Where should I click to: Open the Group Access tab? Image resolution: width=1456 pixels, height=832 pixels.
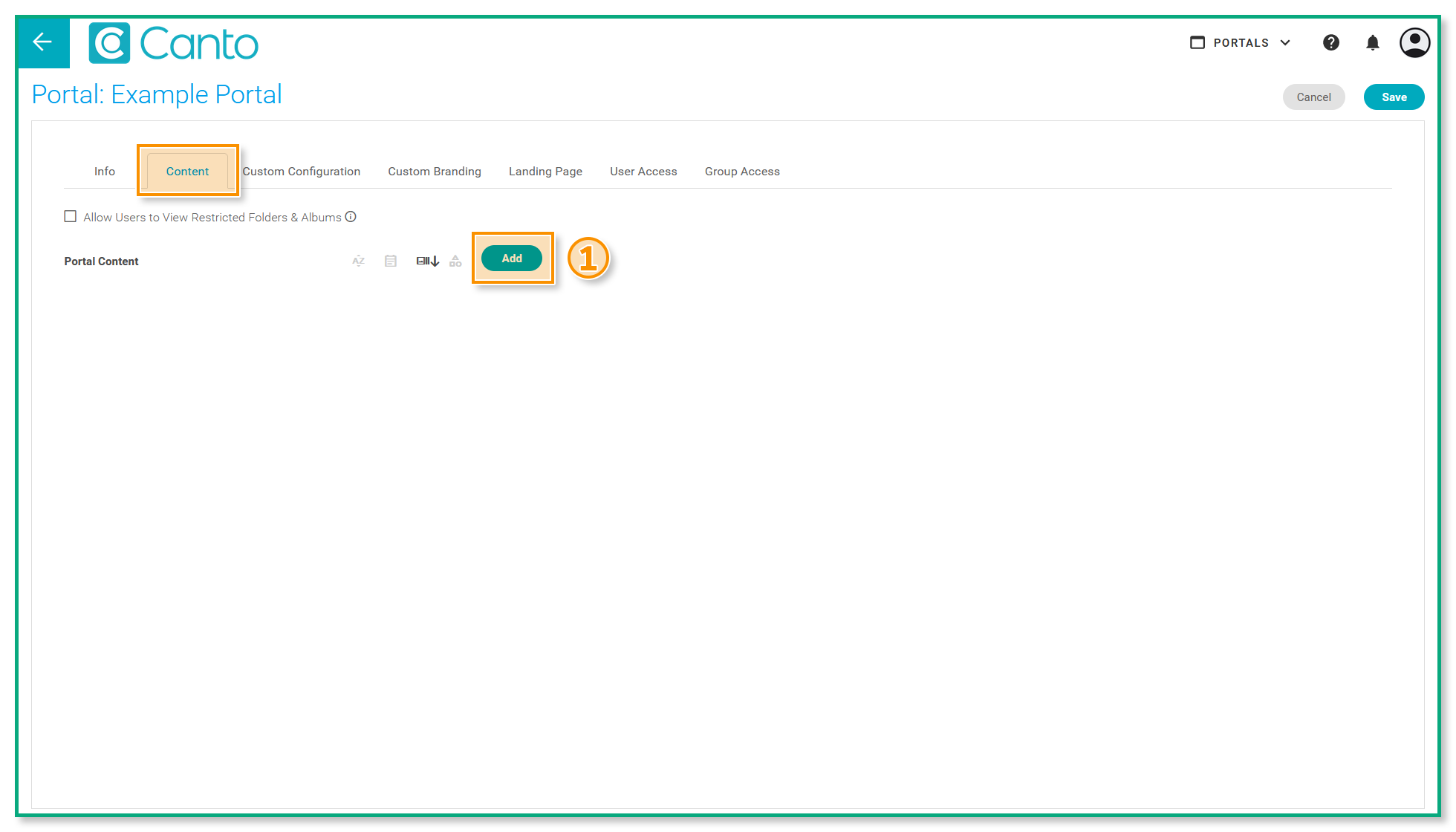(x=742, y=171)
